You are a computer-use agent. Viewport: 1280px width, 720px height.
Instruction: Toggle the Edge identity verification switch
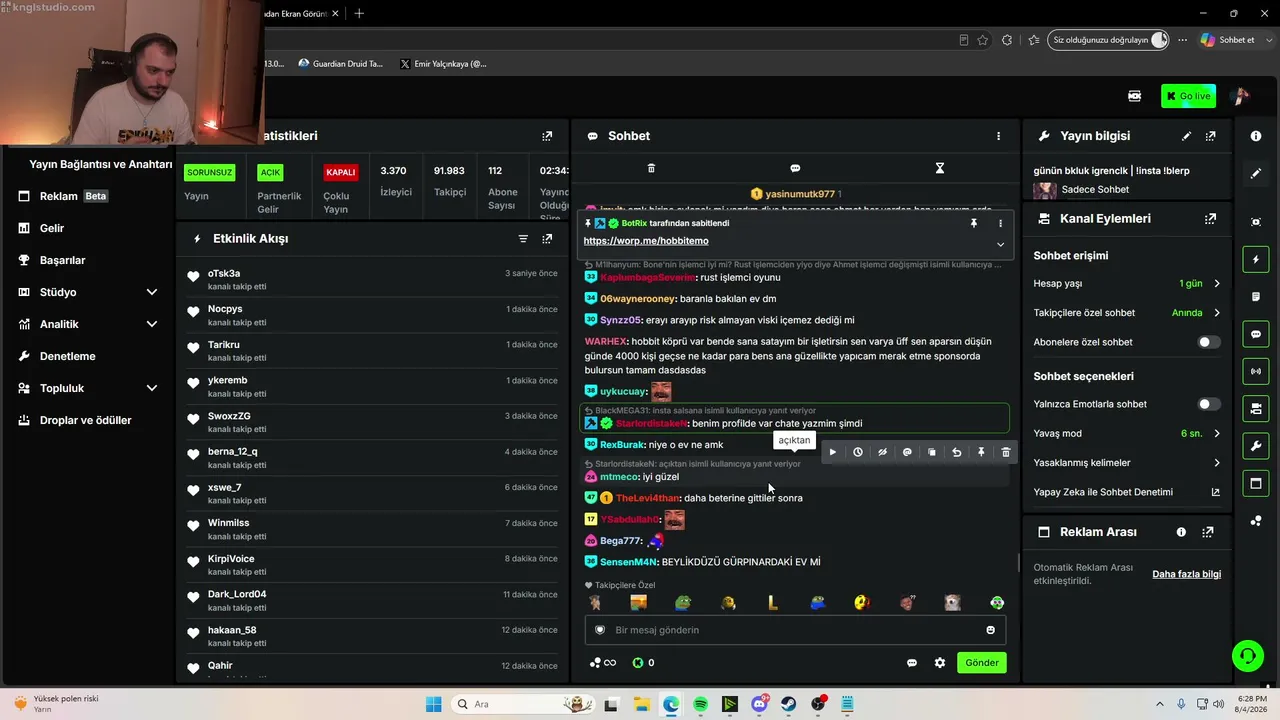click(x=1159, y=40)
